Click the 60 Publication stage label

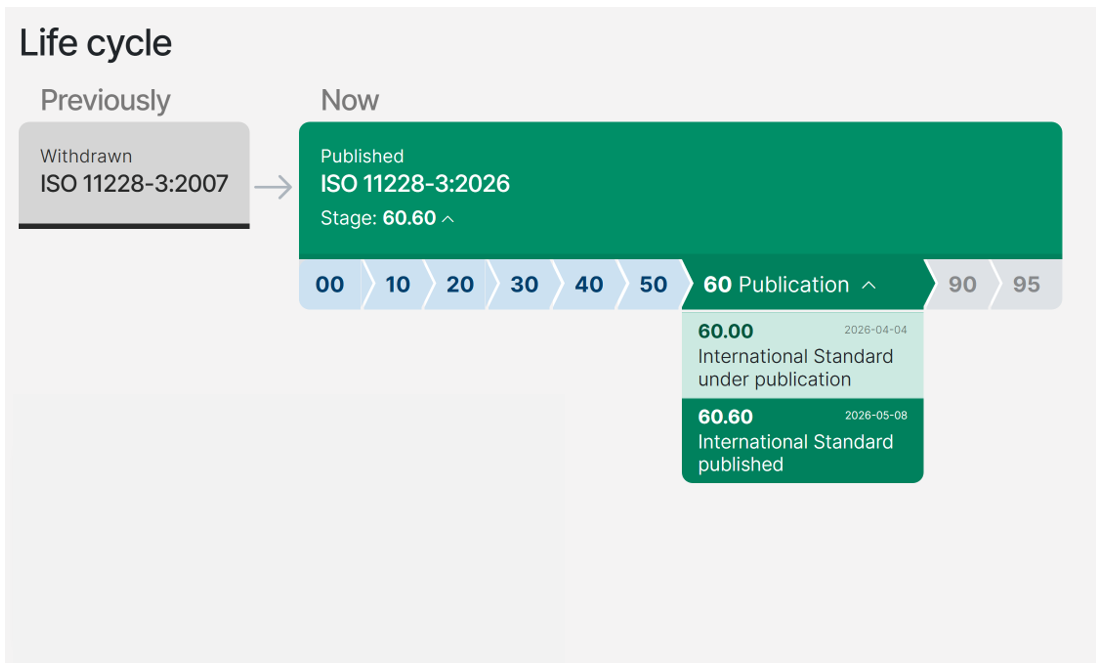(776, 284)
